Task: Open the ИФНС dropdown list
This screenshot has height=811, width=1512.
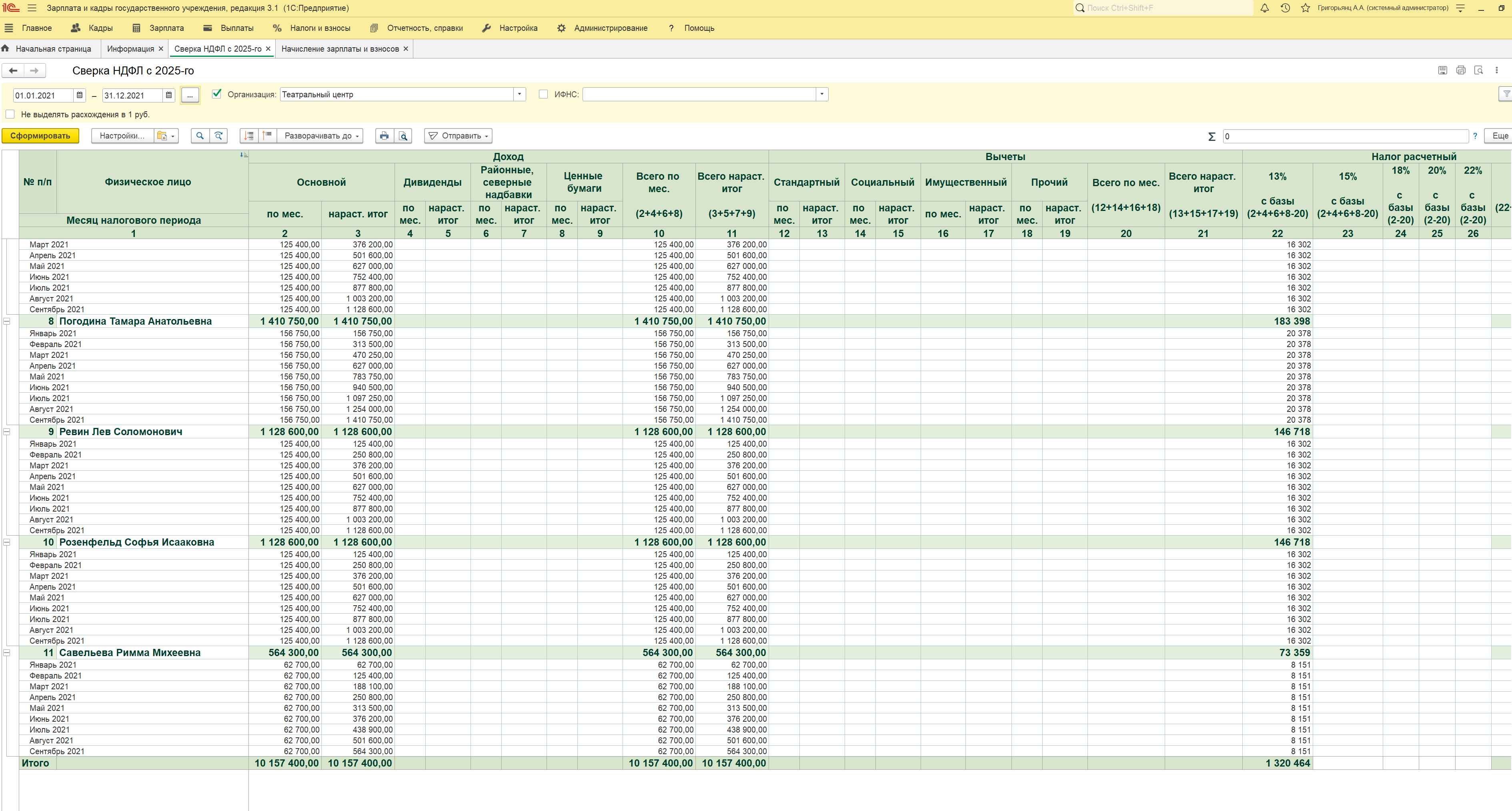Action: [822, 94]
